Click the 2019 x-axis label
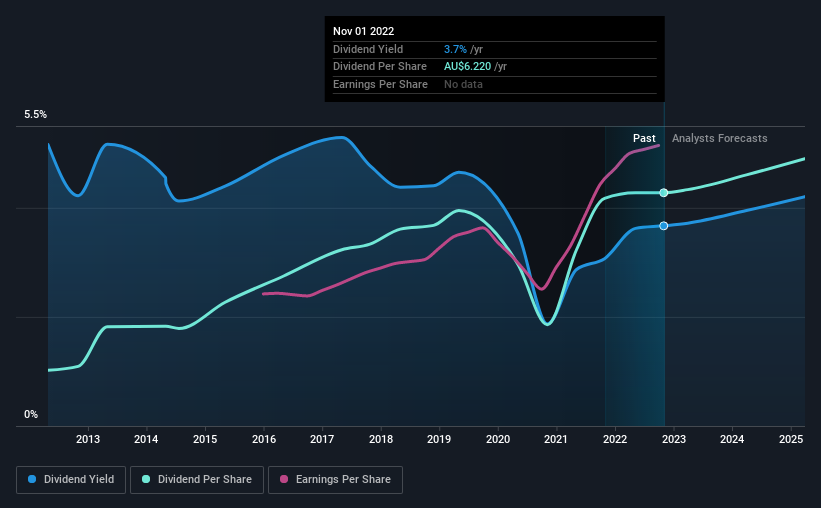821x508 pixels. [439, 439]
